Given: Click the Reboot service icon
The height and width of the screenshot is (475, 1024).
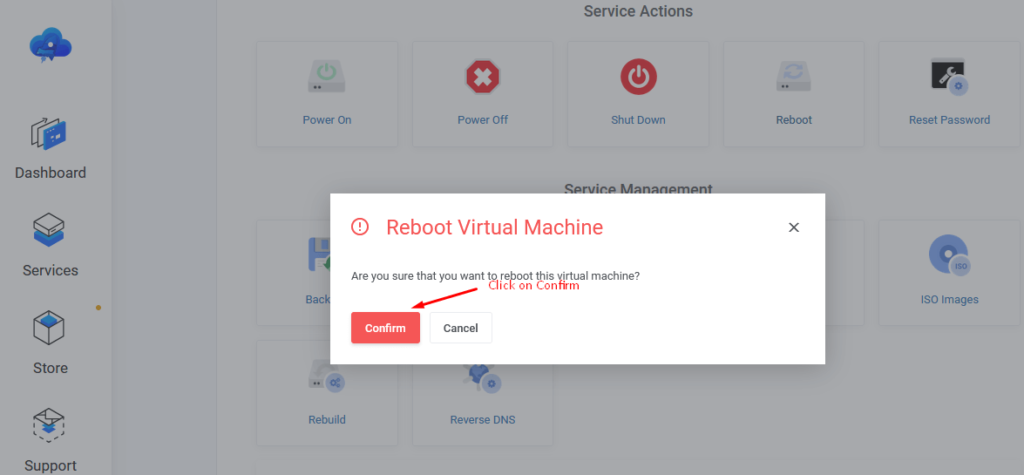Looking at the screenshot, I should 793,77.
